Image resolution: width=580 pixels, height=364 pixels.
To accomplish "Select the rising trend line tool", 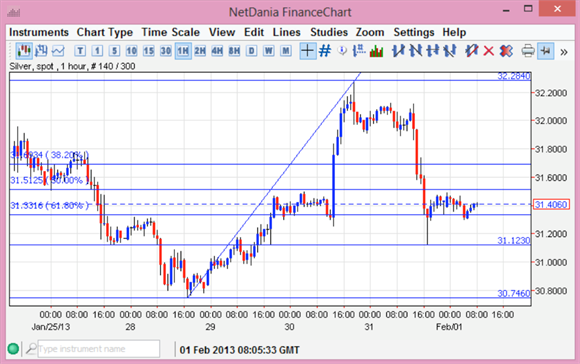I will click(398, 51).
